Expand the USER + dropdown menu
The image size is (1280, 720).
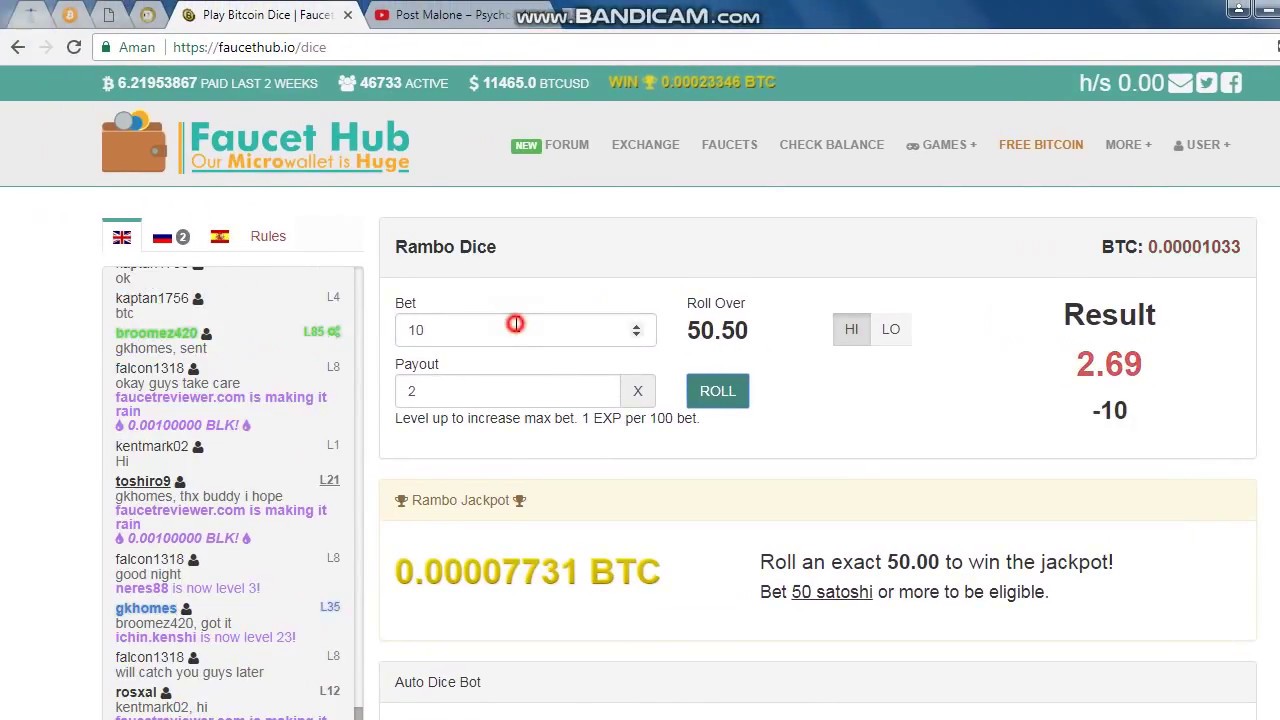(1202, 145)
